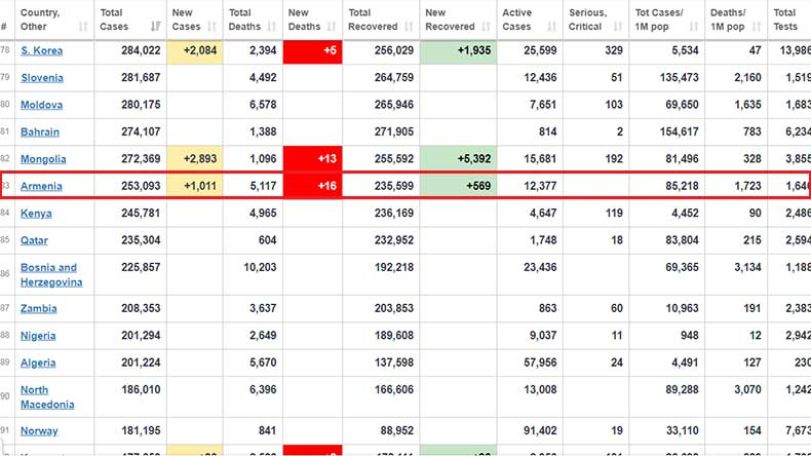Sort by Total Deaths column arrow
The height and width of the screenshot is (456, 811).
coord(272,26)
